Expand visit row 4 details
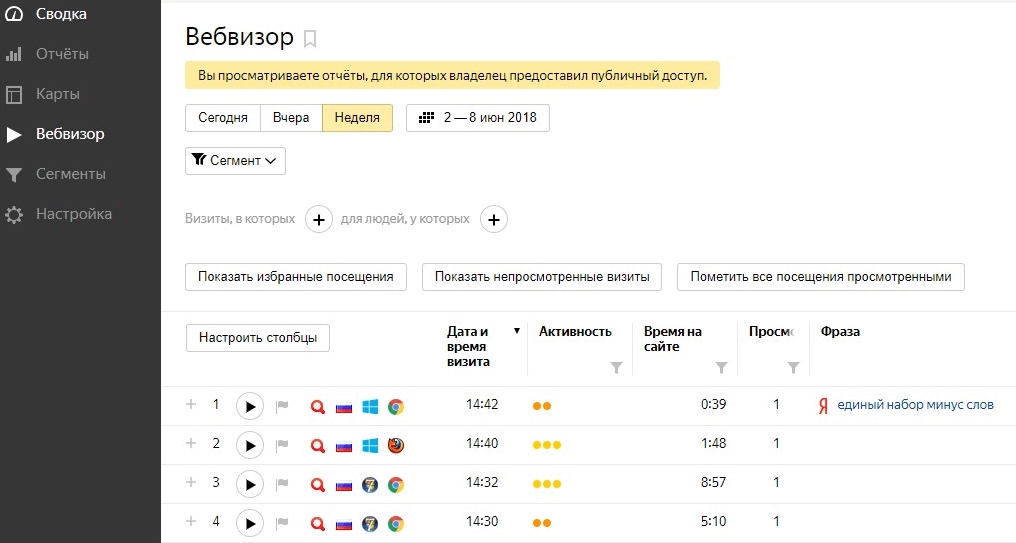This screenshot has height=543, width=1016. (x=191, y=521)
